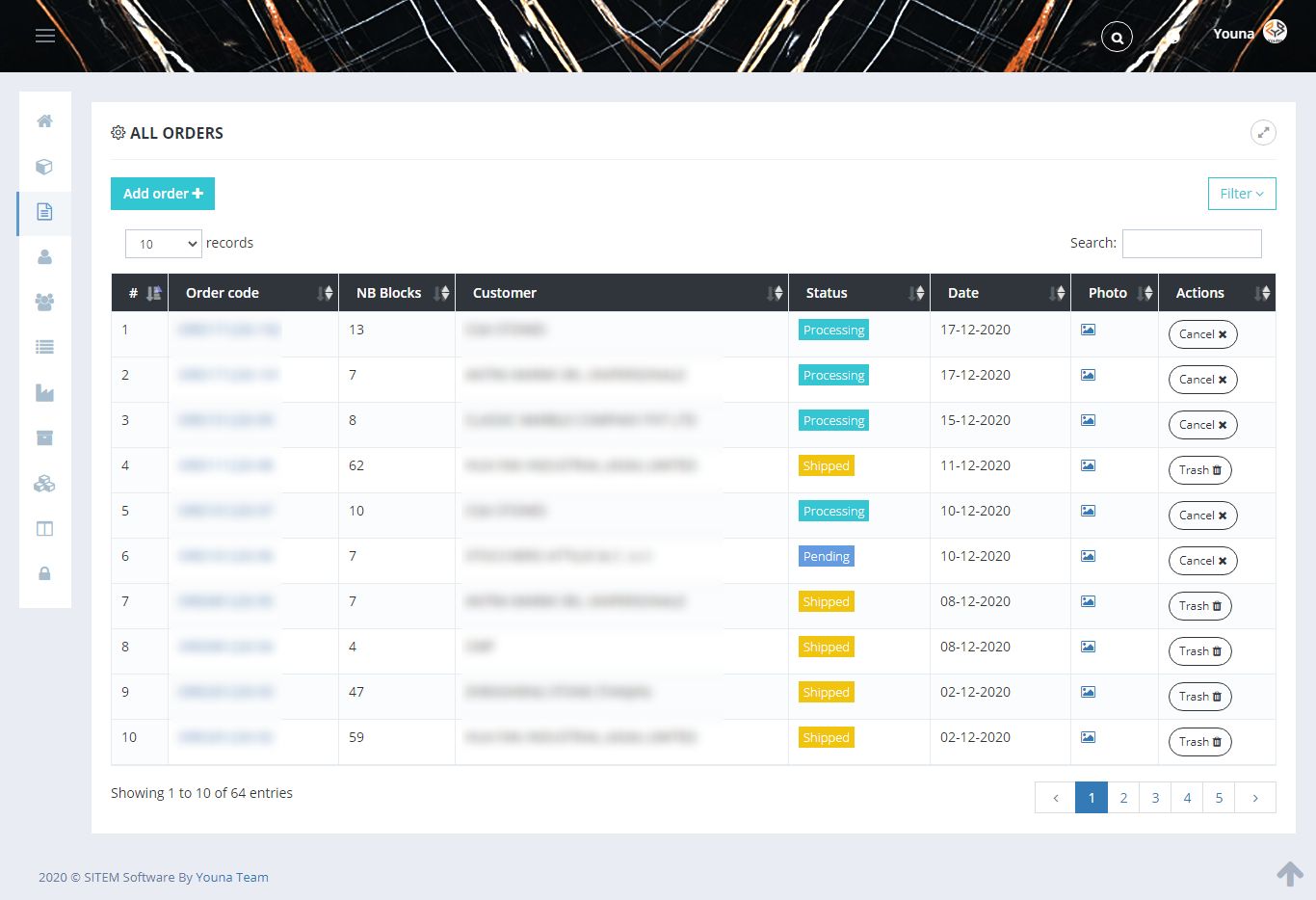This screenshot has width=1316, height=900.
Task: Open the records per page dropdown
Action: click(x=163, y=244)
